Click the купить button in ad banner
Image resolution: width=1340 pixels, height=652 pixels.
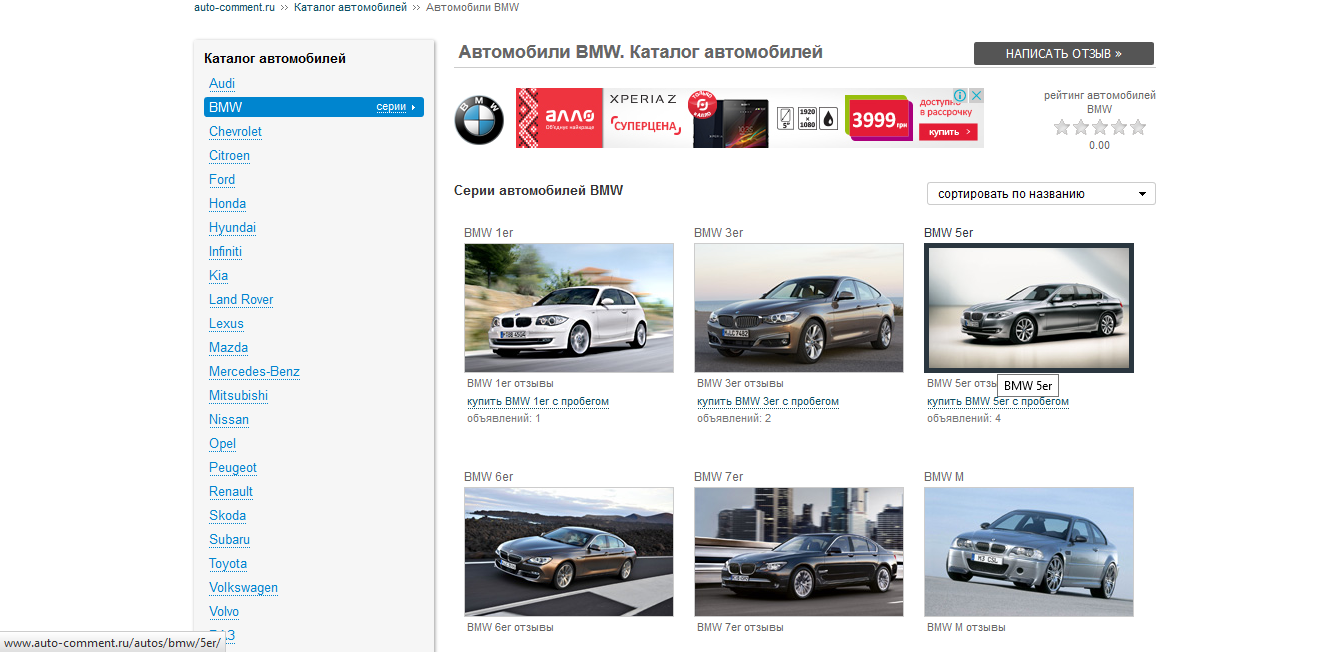(x=948, y=132)
